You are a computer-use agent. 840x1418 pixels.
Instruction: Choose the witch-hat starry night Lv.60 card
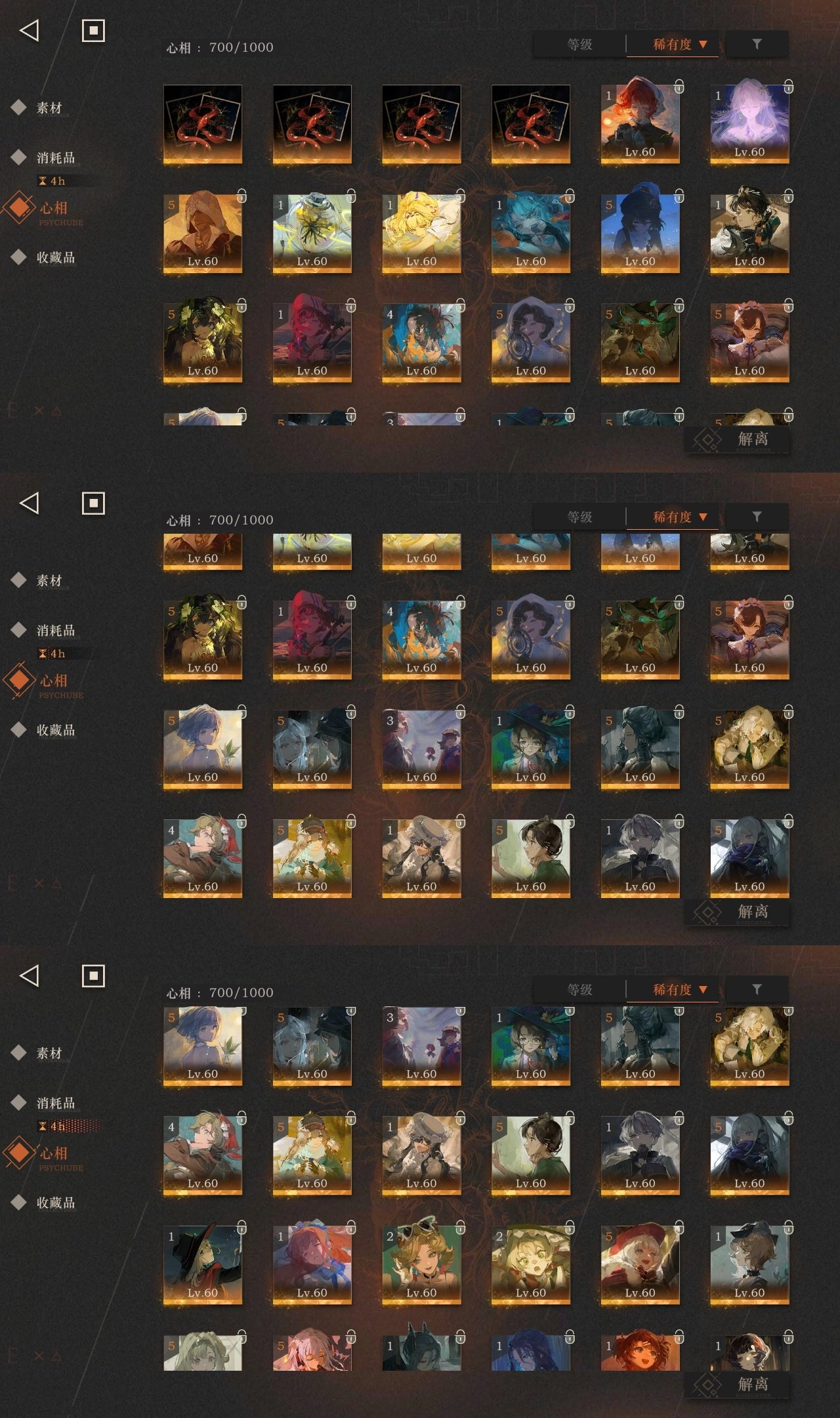202,1262
